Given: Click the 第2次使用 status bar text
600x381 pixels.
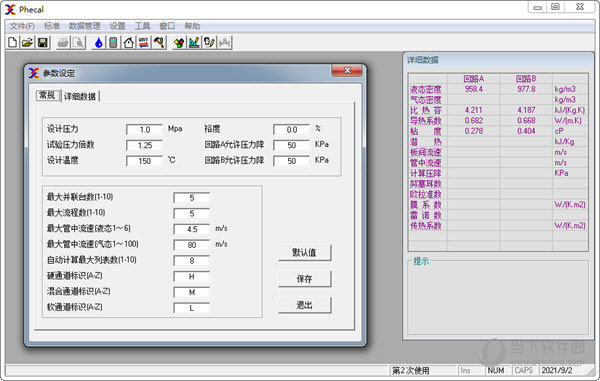Looking at the screenshot, I should (x=411, y=370).
